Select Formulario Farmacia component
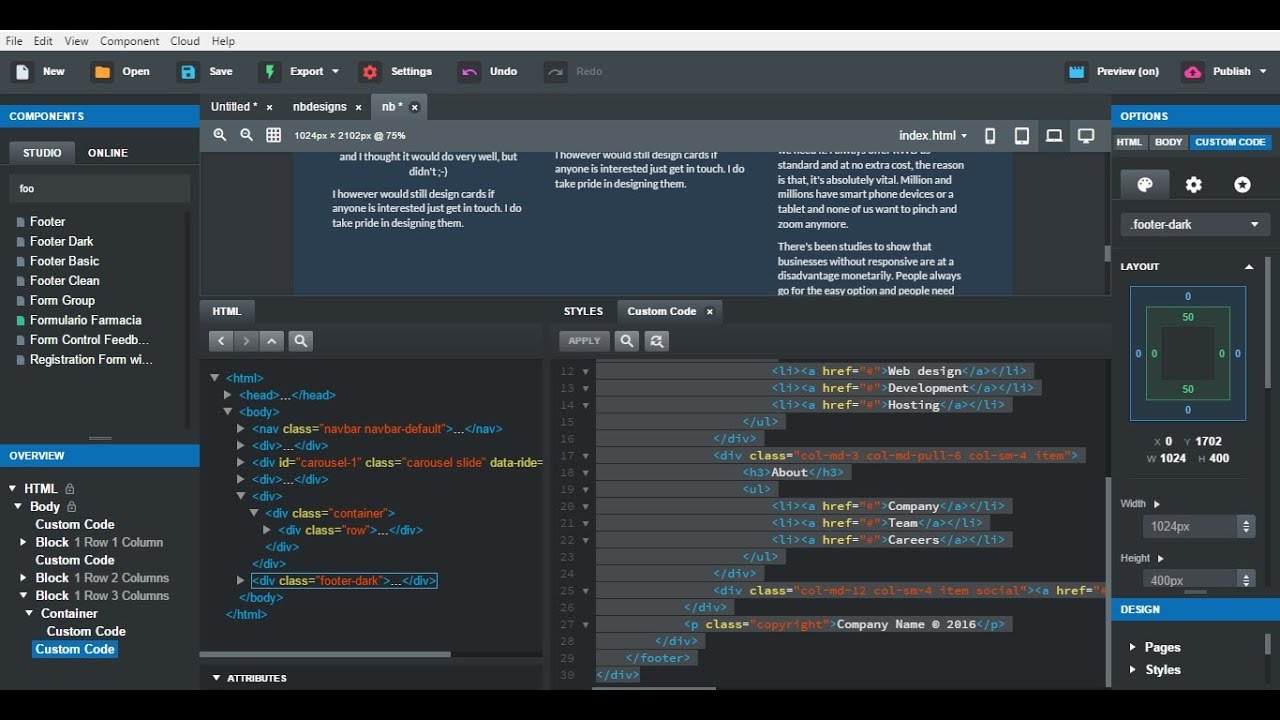 point(86,320)
